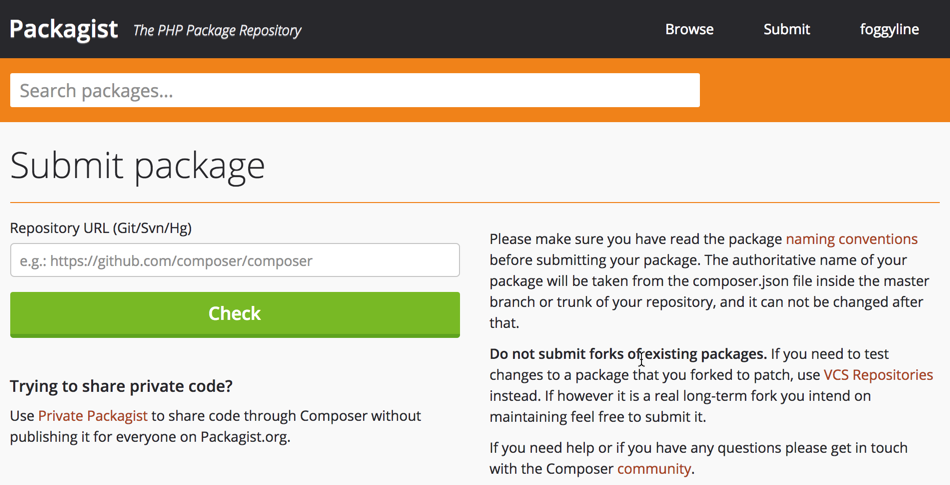
Task: Click the Submit package page heading
Action: (x=138, y=165)
